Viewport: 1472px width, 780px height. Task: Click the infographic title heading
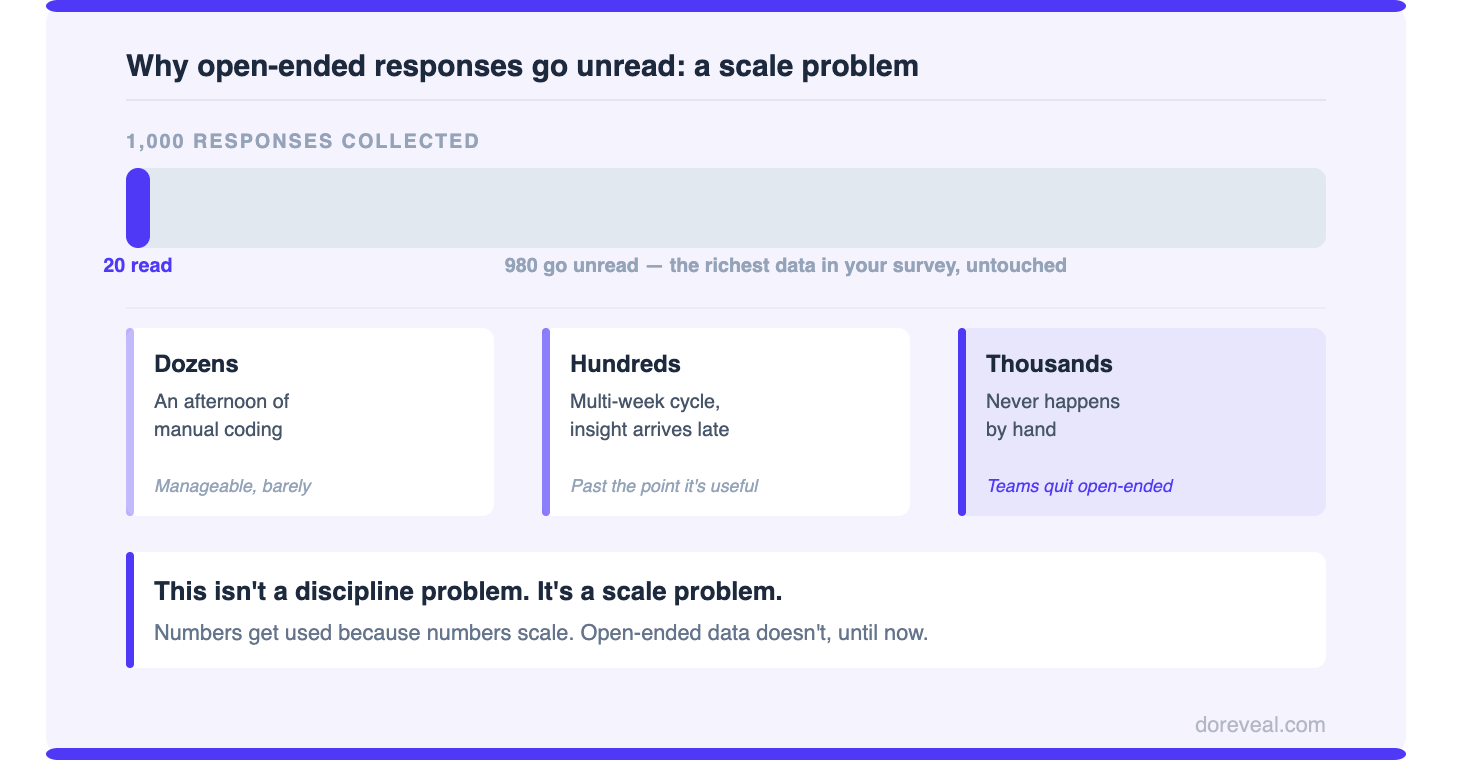pos(522,66)
